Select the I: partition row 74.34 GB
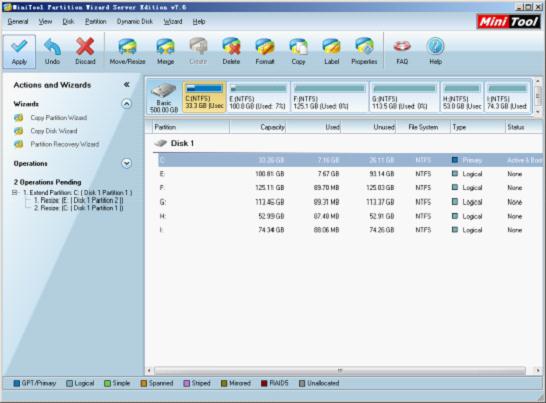The height and width of the screenshot is (403, 546). [x=350, y=230]
